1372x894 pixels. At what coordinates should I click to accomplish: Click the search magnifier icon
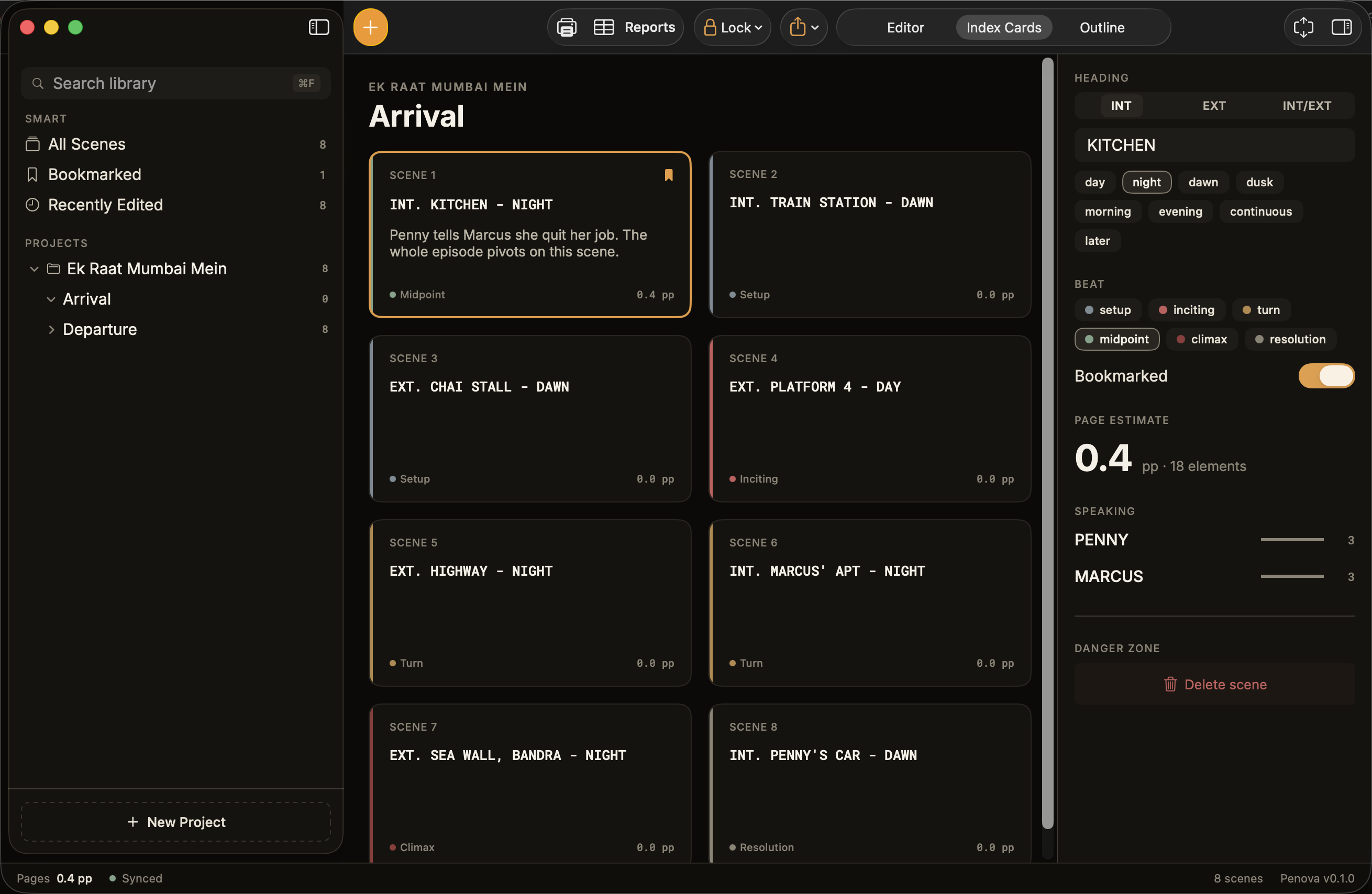tap(38, 84)
